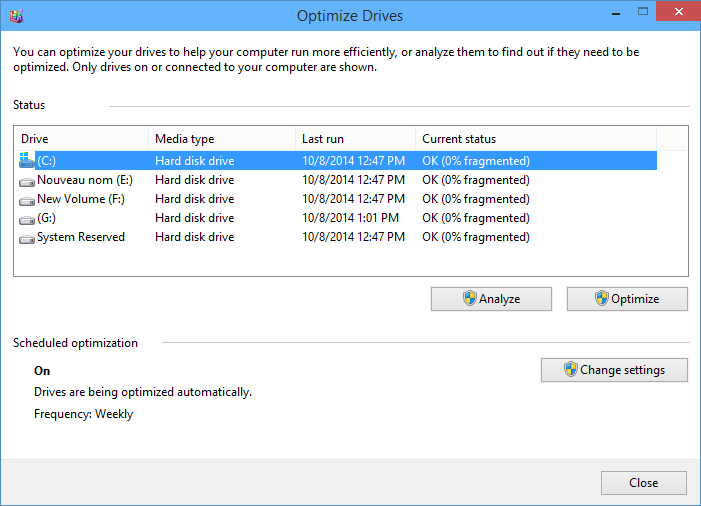
Task: Click the shield icon on Optimize button
Action: point(601,298)
